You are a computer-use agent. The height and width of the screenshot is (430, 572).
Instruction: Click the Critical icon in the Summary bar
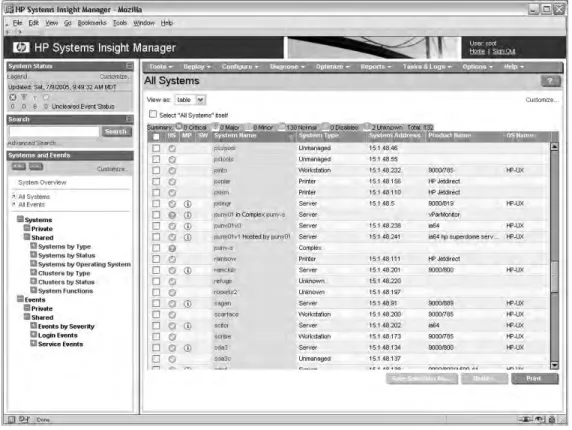[179, 127]
